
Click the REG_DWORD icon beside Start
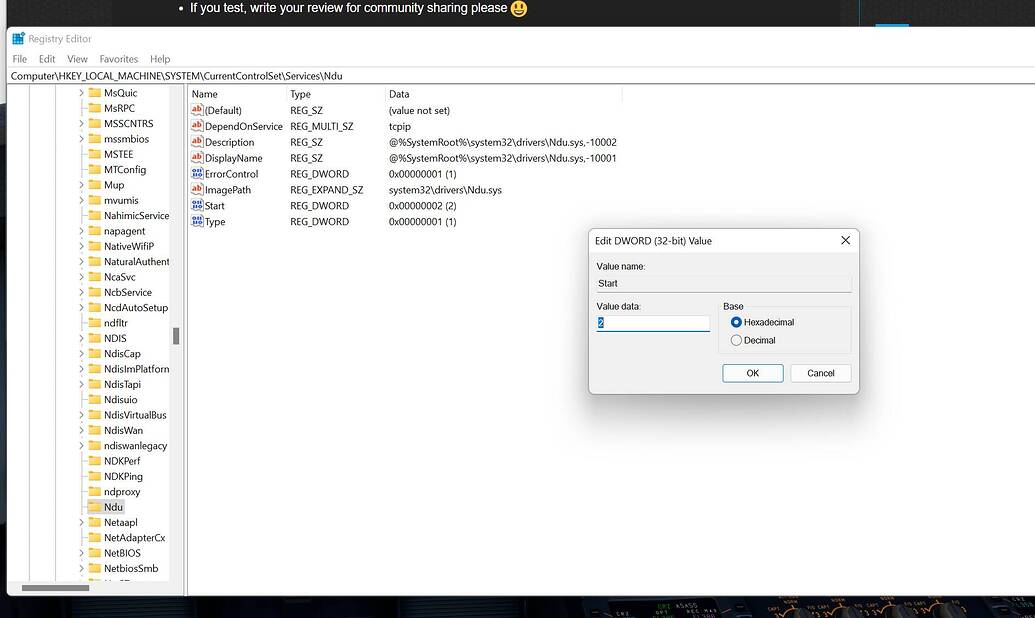click(199, 205)
